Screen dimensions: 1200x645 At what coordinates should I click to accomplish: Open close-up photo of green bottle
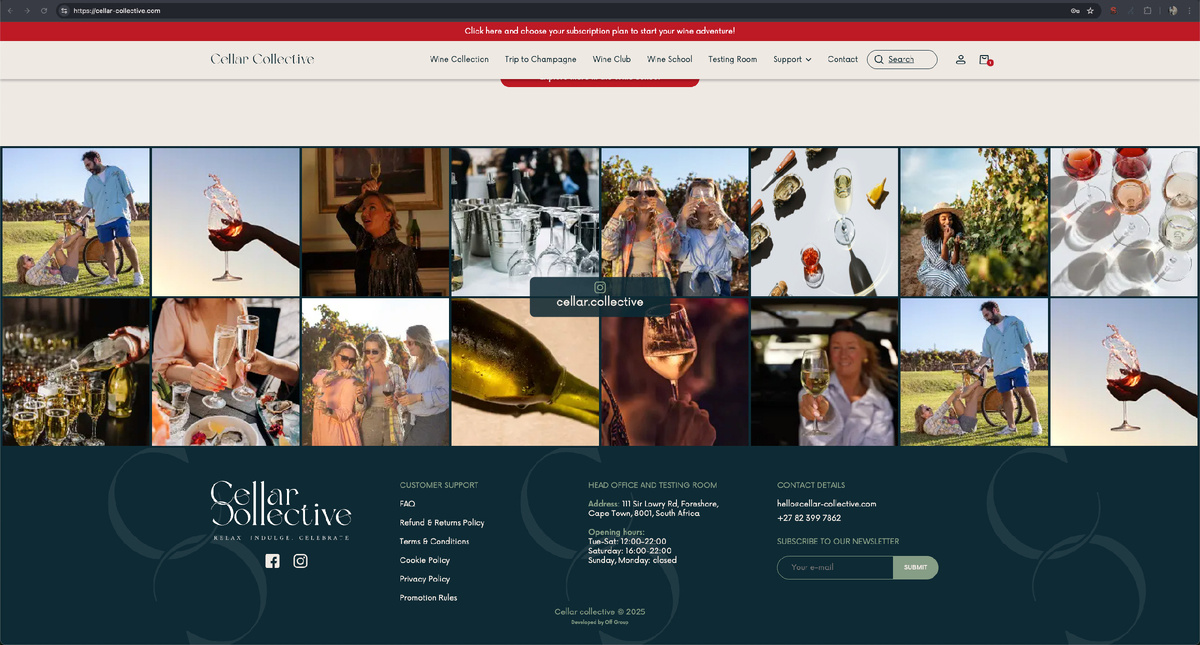click(525, 371)
